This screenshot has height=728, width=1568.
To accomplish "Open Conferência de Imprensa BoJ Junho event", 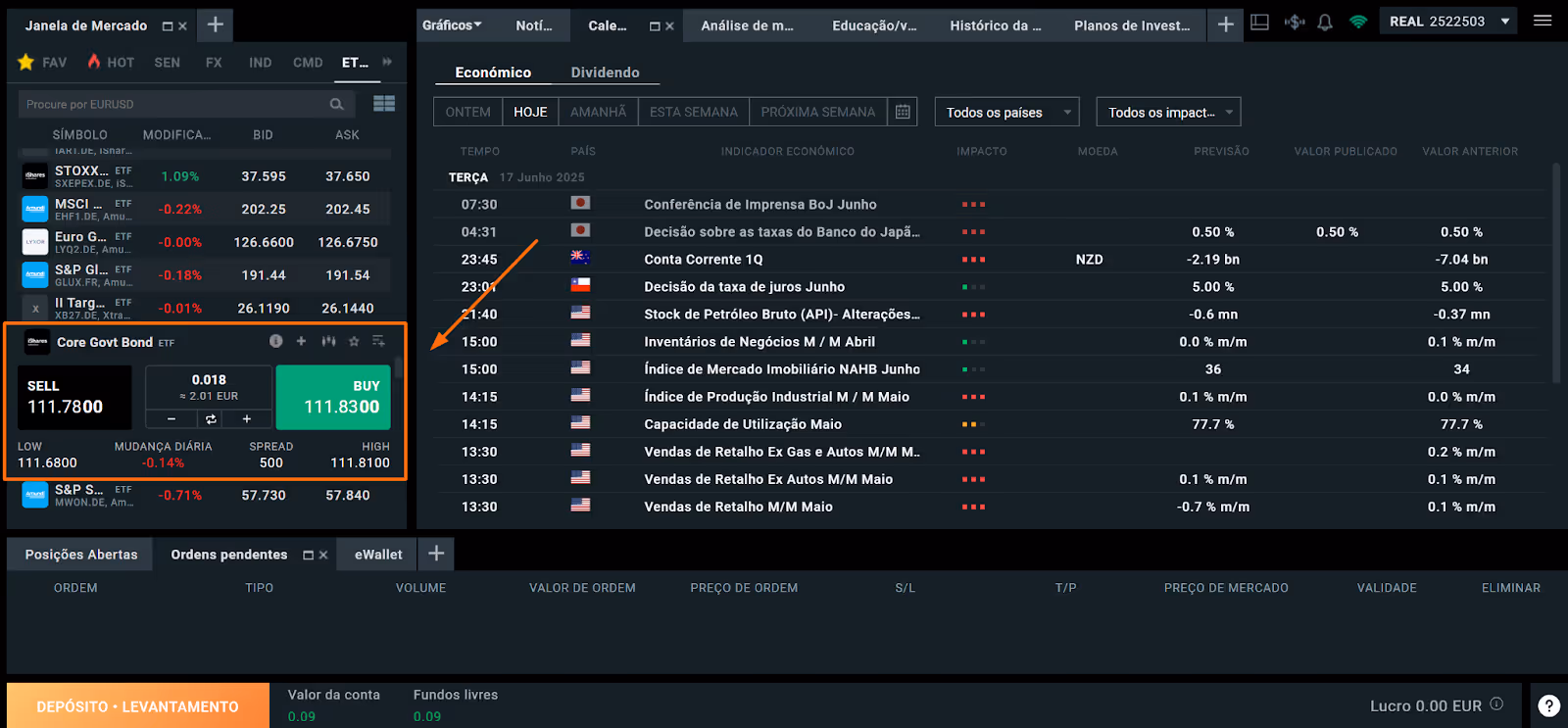I will (759, 204).
